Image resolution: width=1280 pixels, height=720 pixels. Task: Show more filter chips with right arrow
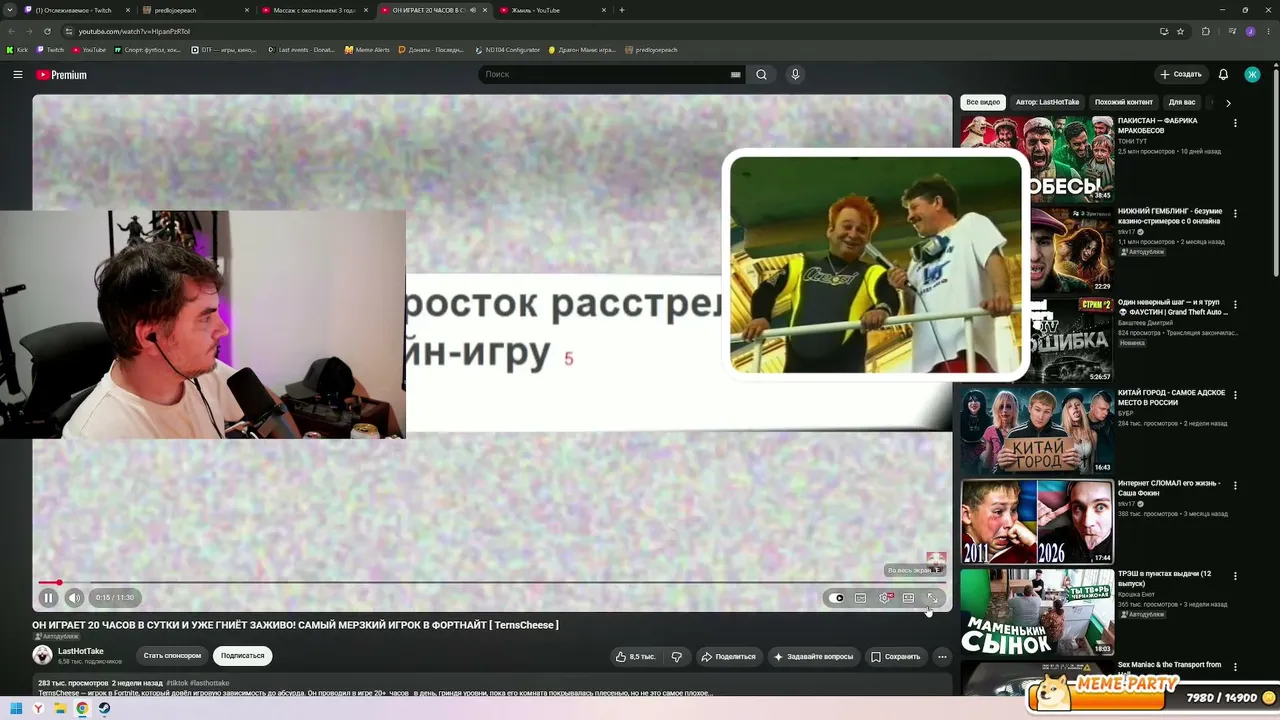(x=1228, y=102)
